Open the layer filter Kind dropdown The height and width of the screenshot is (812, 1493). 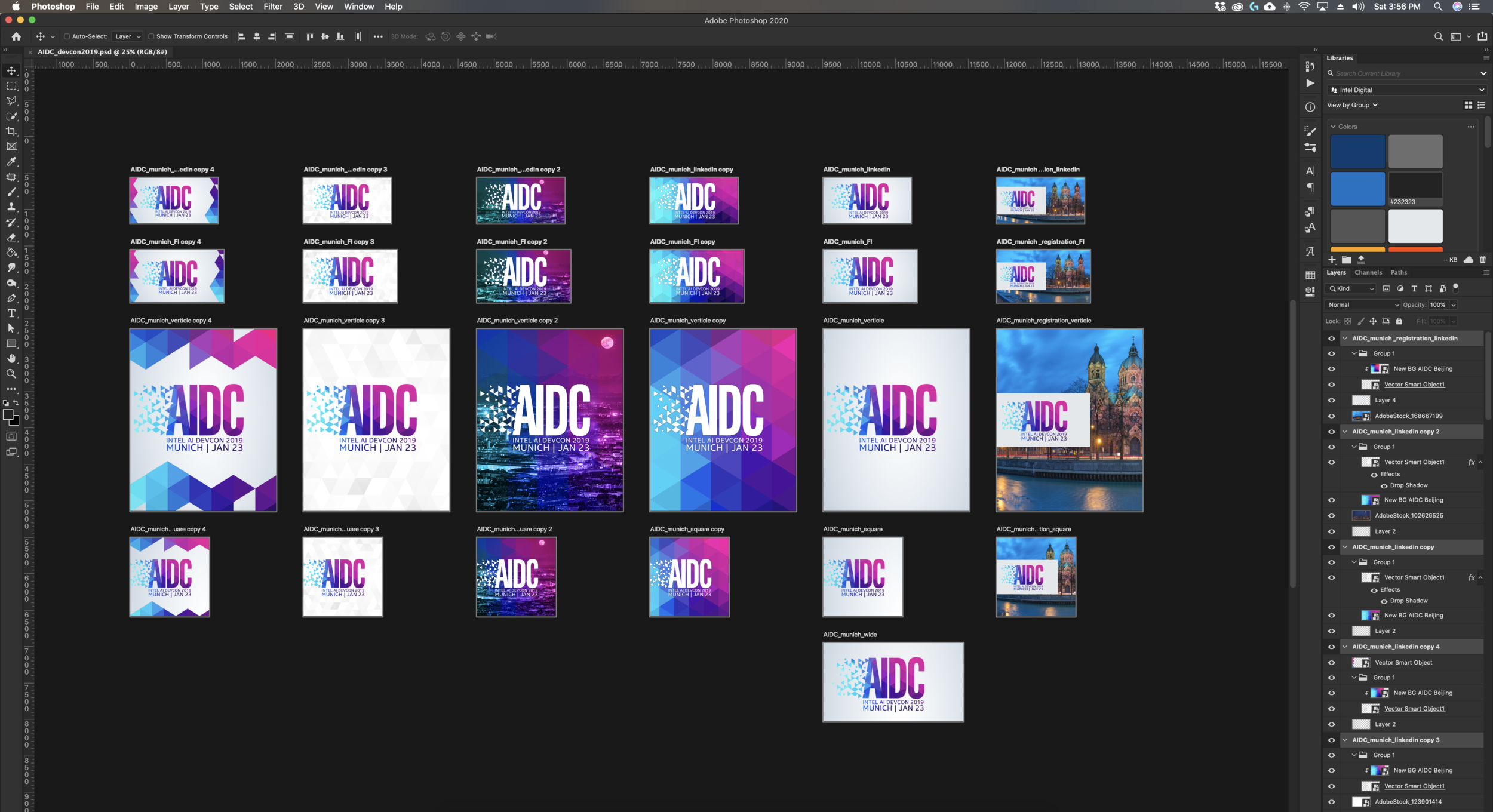click(x=1350, y=289)
